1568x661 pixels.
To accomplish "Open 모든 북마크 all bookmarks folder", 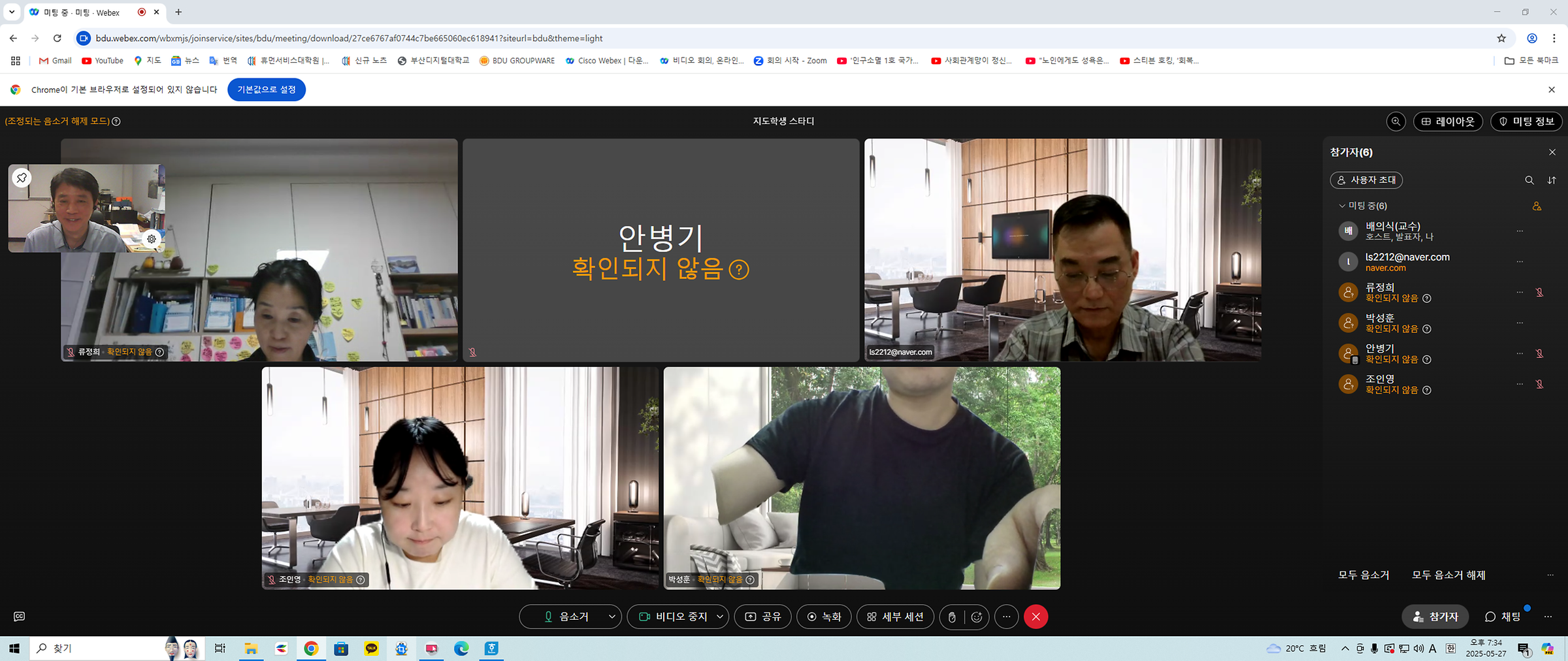I will (x=1531, y=61).
